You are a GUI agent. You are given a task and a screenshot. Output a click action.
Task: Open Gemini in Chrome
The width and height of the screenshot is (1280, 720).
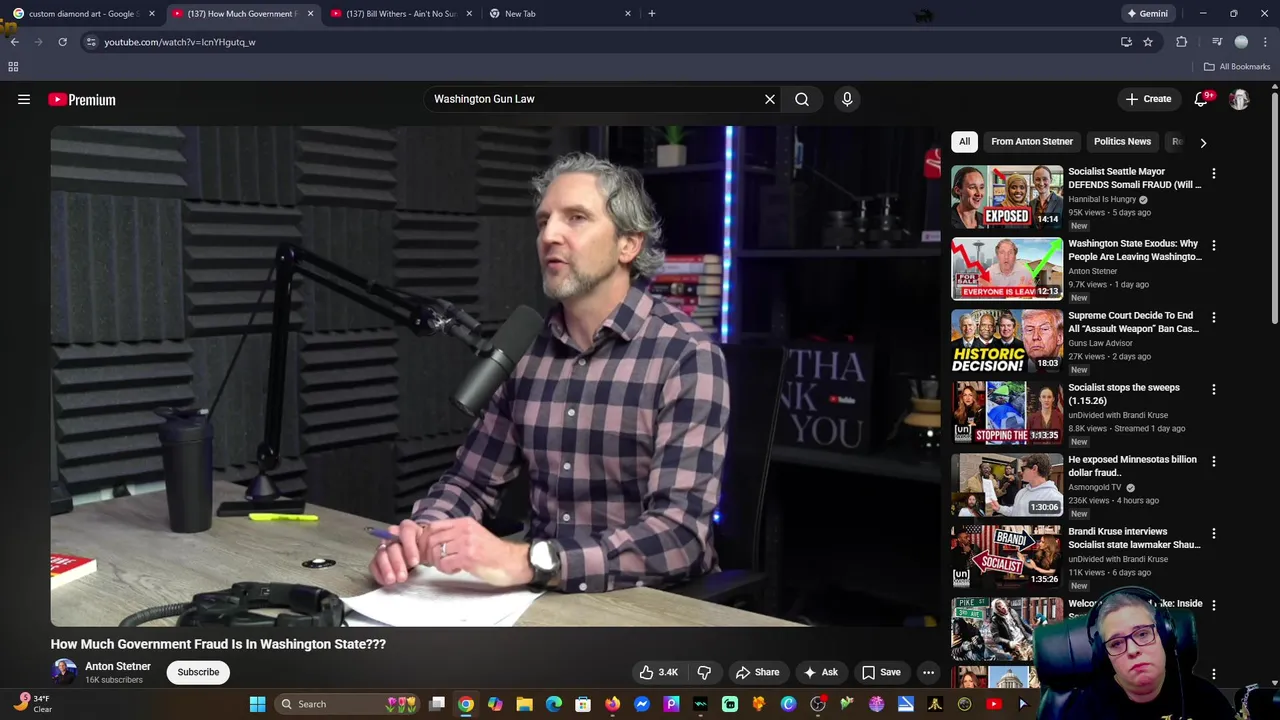[x=1147, y=14]
